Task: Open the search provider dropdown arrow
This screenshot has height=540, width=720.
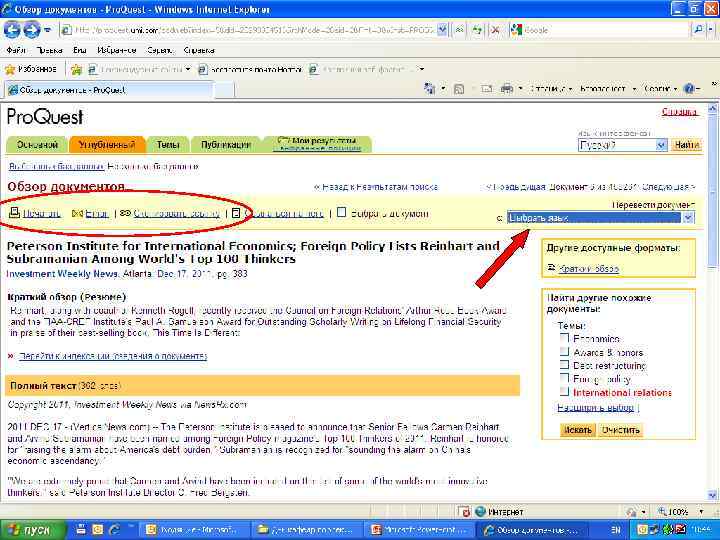Action: (x=711, y=30)
